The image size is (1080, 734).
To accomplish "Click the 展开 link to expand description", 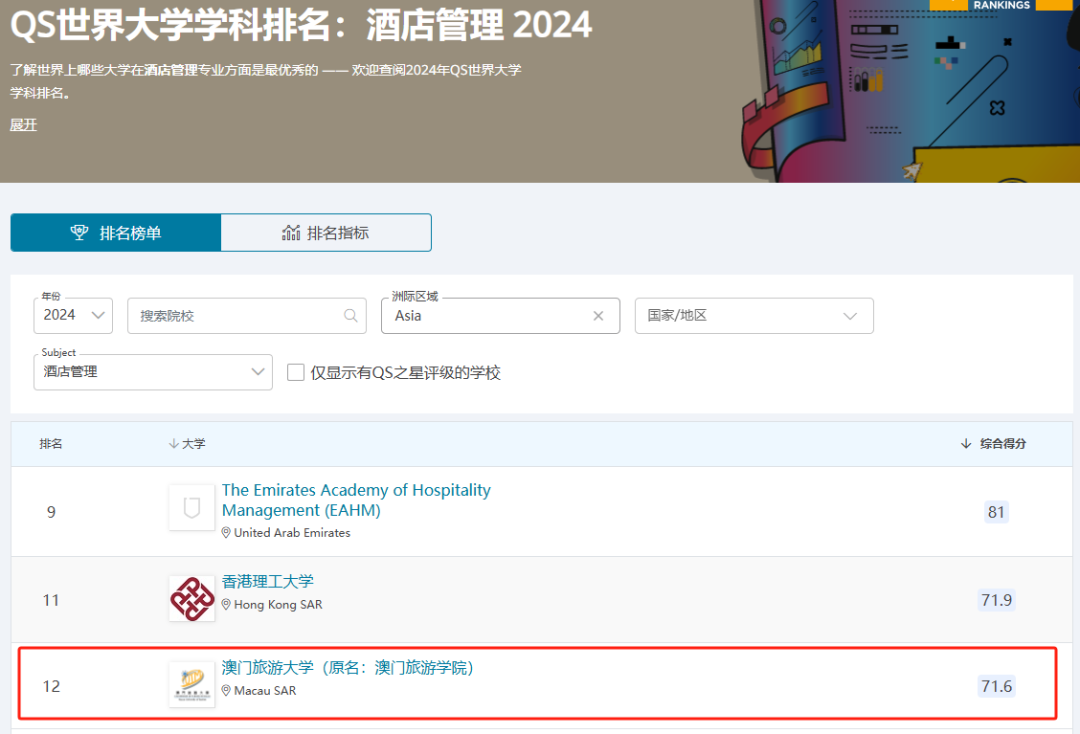I will pos(22,125).
